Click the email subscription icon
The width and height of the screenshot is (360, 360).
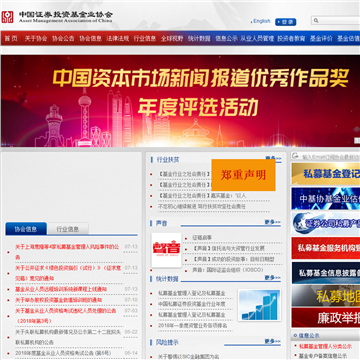(295, 156)
